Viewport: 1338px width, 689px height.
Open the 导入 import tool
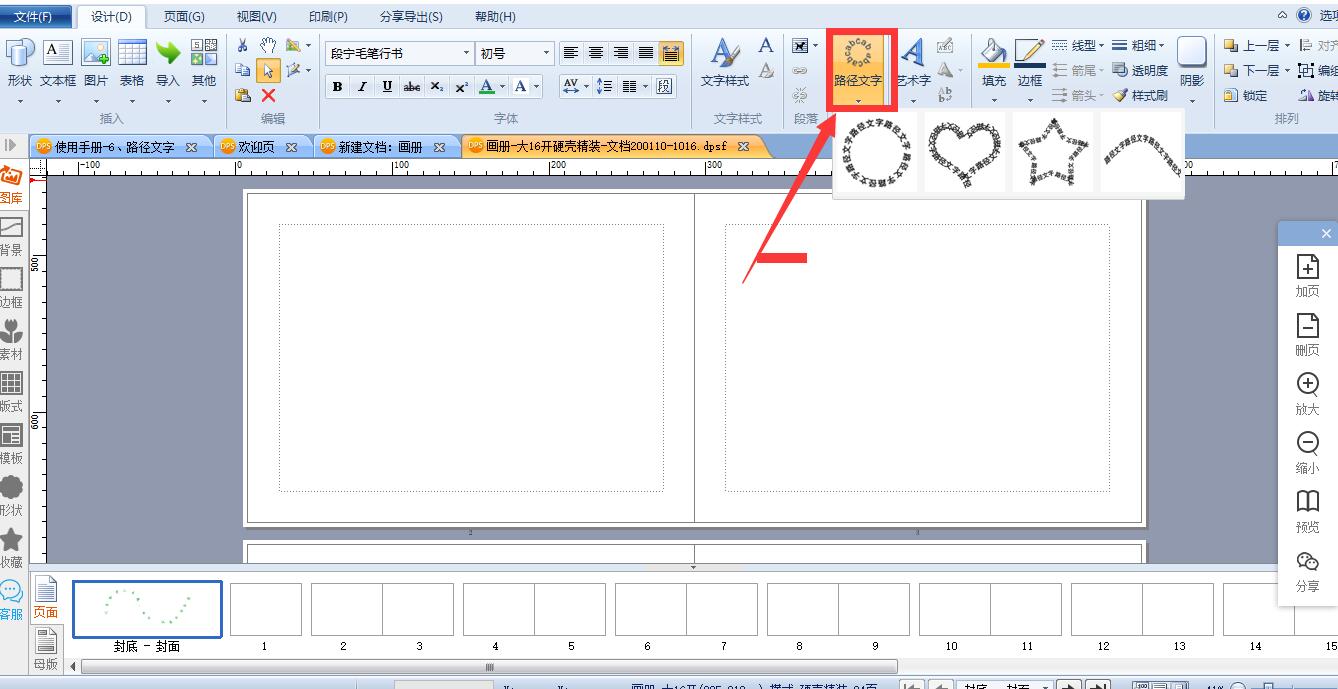(x=168, y=63)
